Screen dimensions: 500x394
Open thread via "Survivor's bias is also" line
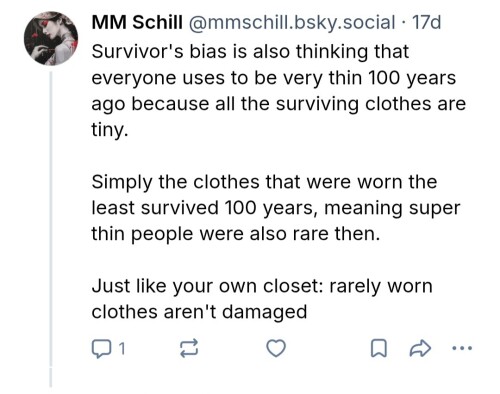click(x=250, y=52)
